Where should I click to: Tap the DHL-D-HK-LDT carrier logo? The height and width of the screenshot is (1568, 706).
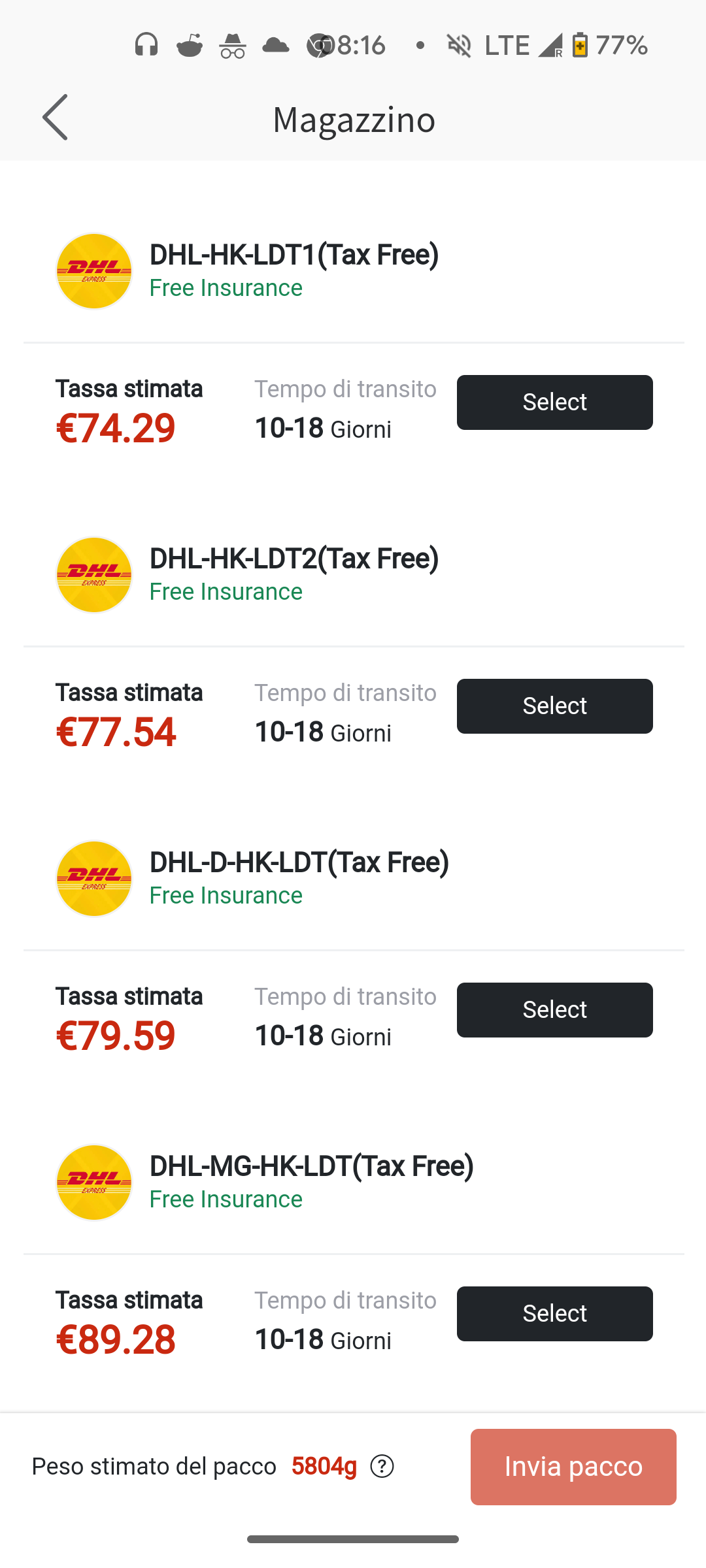pos(94,879)
